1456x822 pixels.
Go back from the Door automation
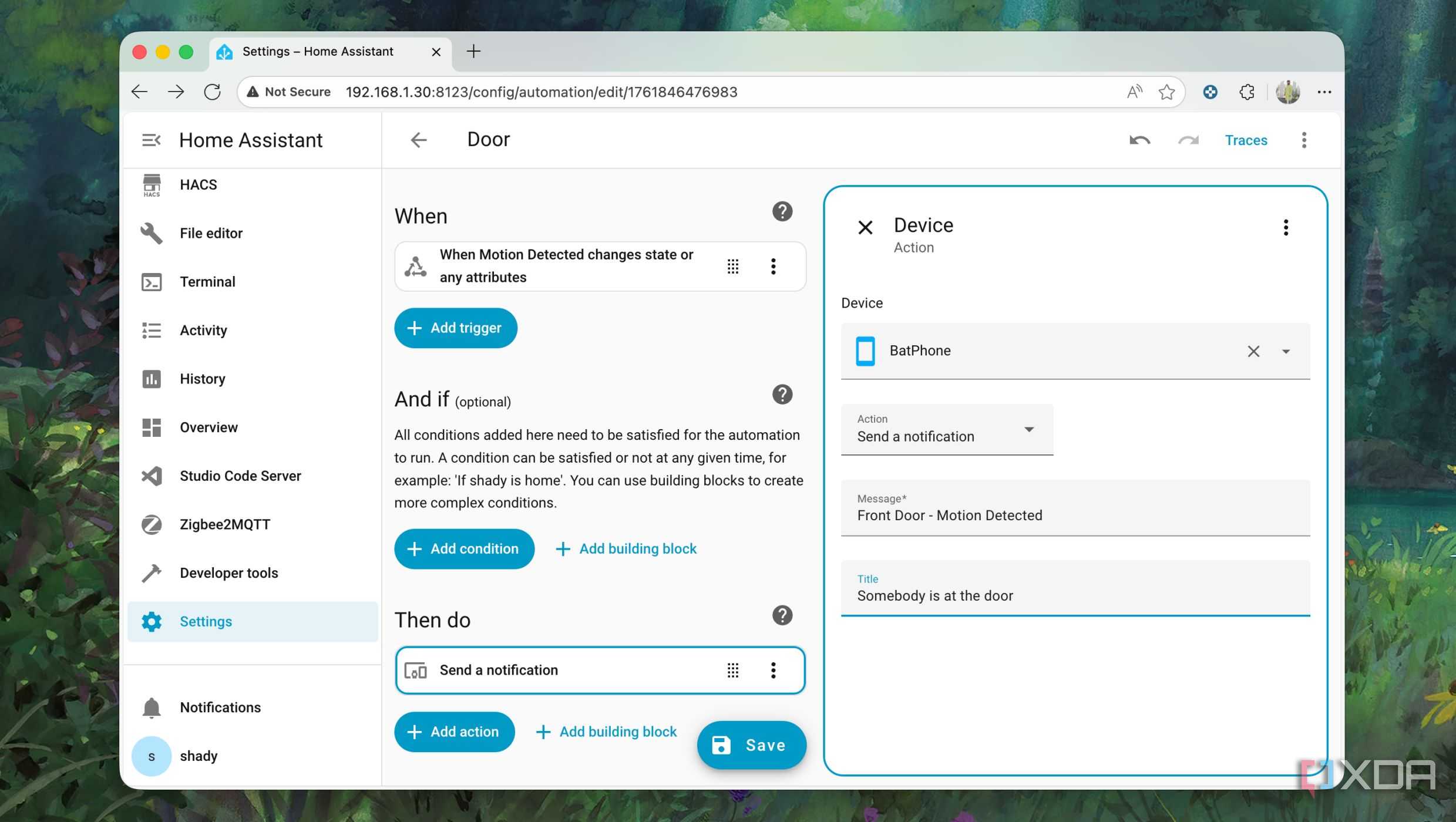point(419,140)
